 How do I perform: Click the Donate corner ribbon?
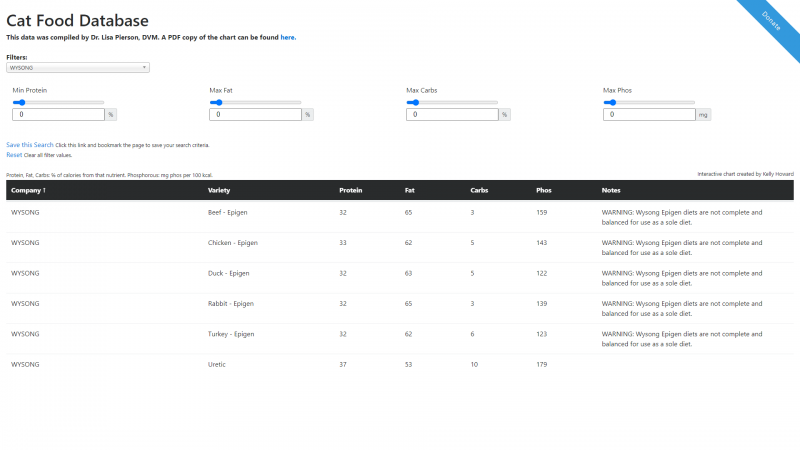pyautogui.click(x=772, y=20)
